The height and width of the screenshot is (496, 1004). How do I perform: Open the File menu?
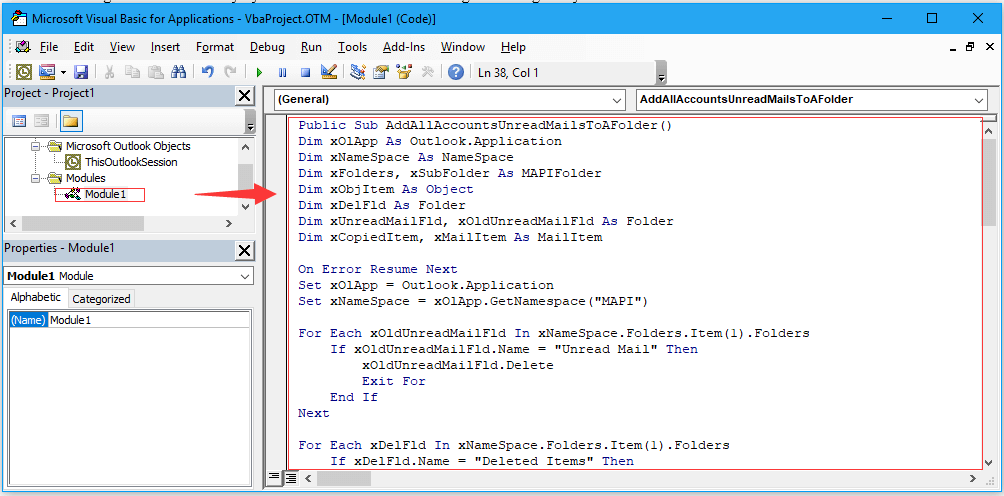tap(49, 47)
